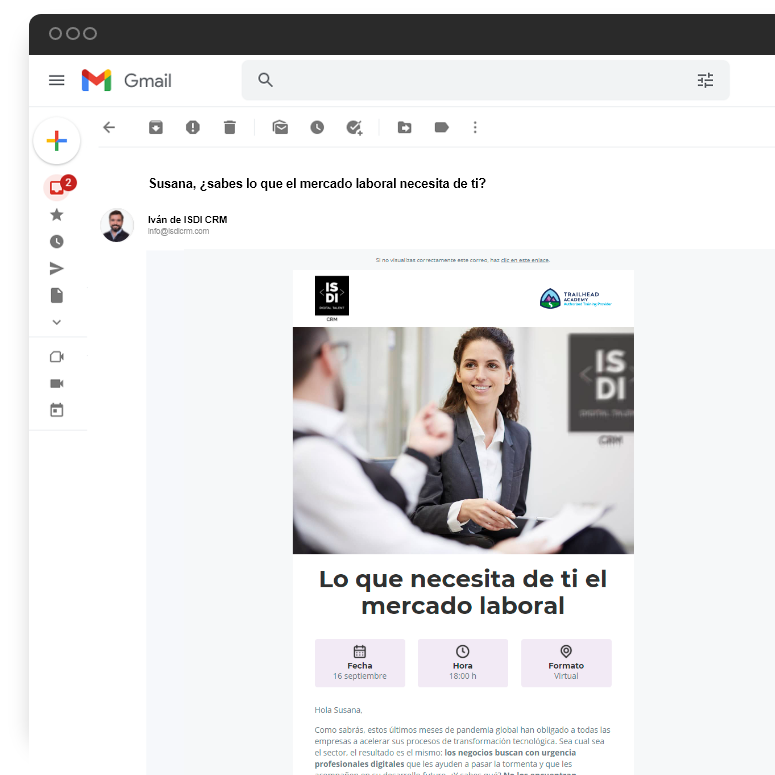Screen dimensions: 775x775
Task: Focus the mail search field
Action: pos(485,80)
